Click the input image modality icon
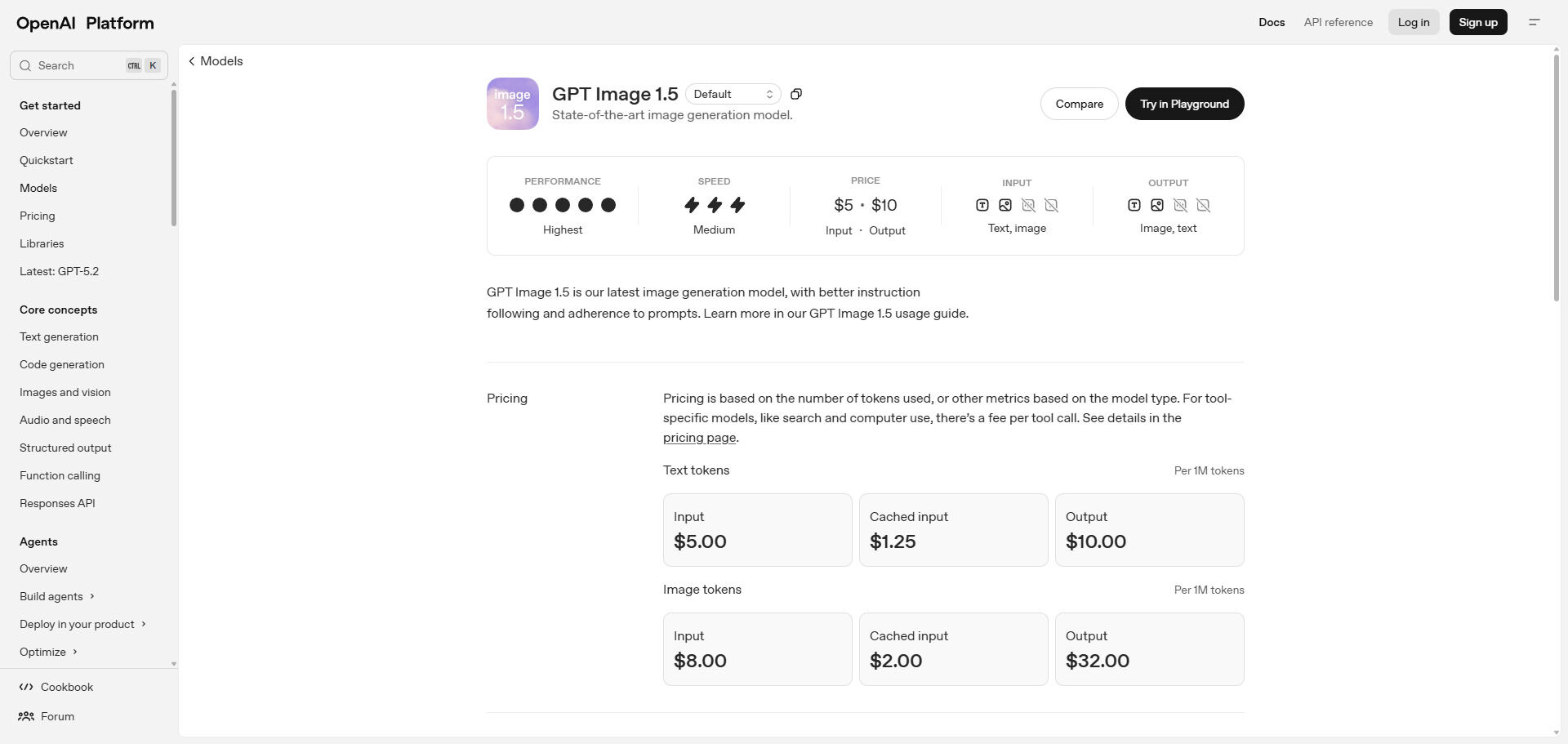 click(1005, 205)
